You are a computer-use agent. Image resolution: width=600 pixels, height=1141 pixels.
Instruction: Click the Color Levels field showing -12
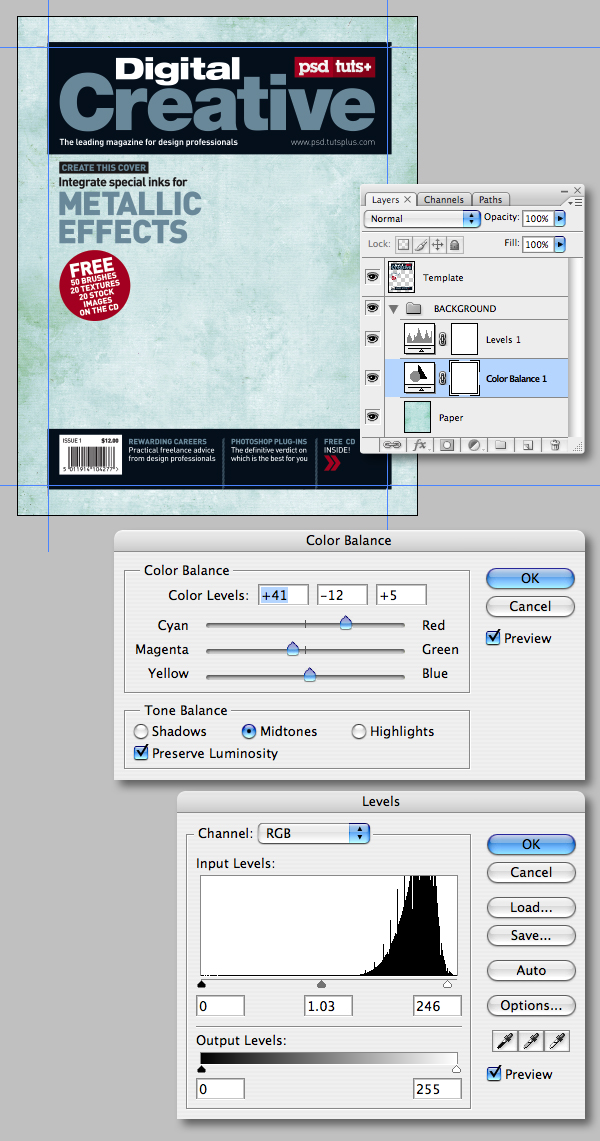tap(343, 595)
